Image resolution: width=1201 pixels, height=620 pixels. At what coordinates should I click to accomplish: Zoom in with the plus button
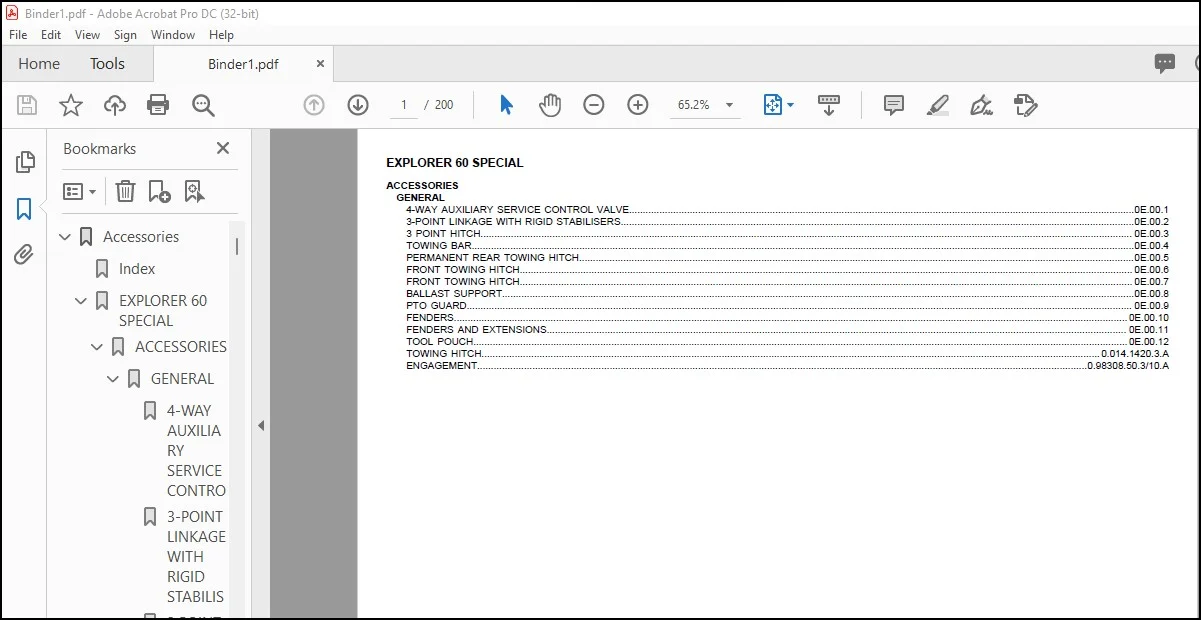click(x=638, y=105)
